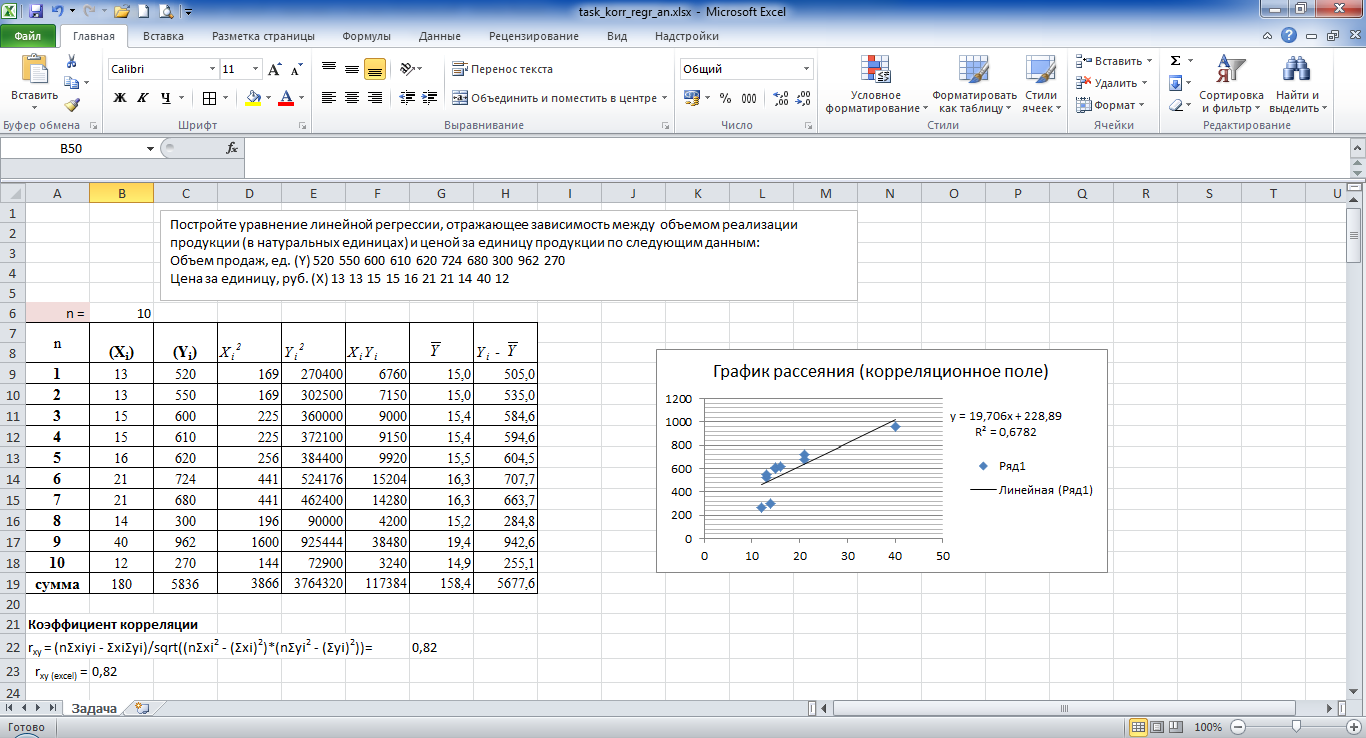
Task: Switch to the Вставка tab
Action: coord(163,36)
